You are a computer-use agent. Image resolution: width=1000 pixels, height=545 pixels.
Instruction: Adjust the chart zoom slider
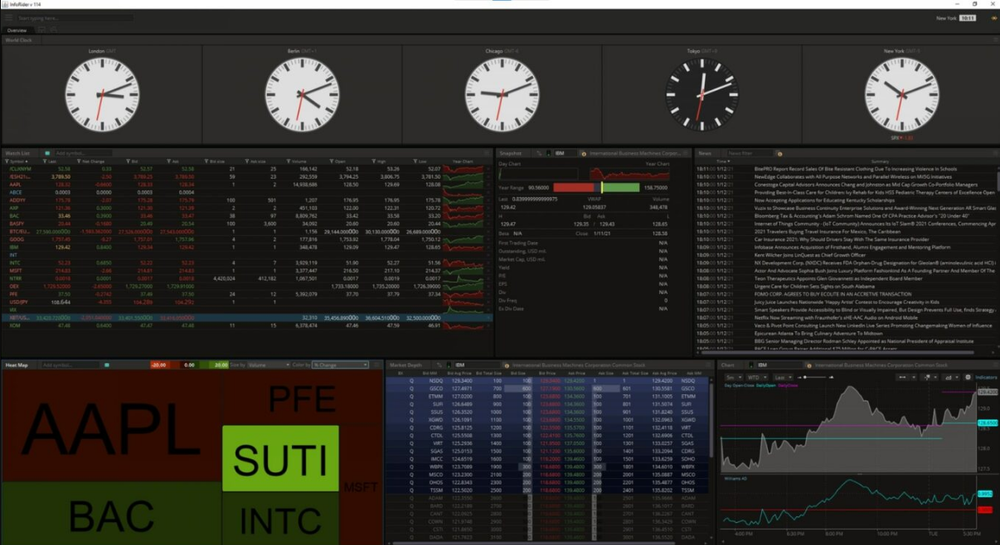click(x=816, y=377)
